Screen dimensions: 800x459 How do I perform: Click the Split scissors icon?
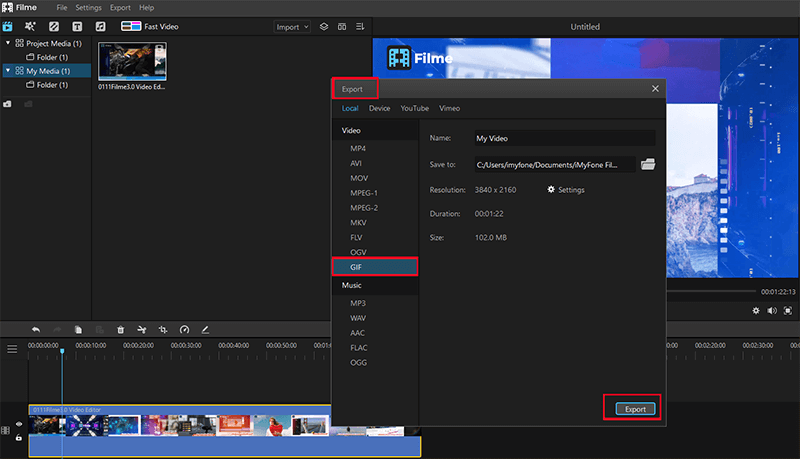point(142,330)
